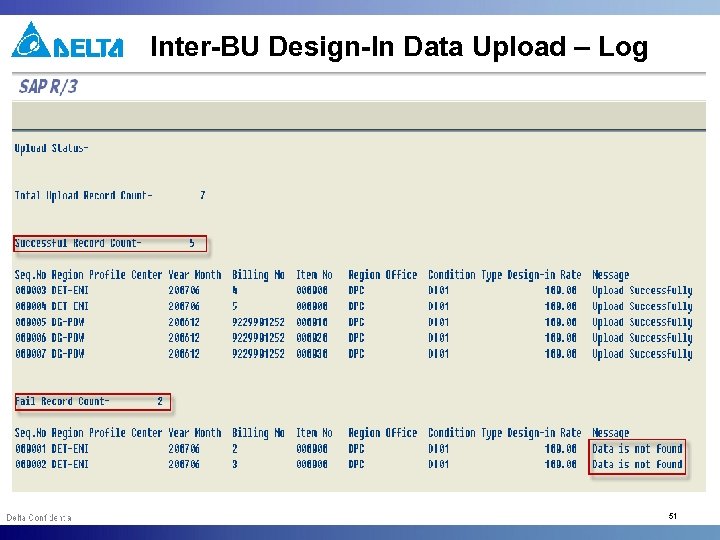
Task: Click Billing No header in successful records table
Action: (258, 275)
